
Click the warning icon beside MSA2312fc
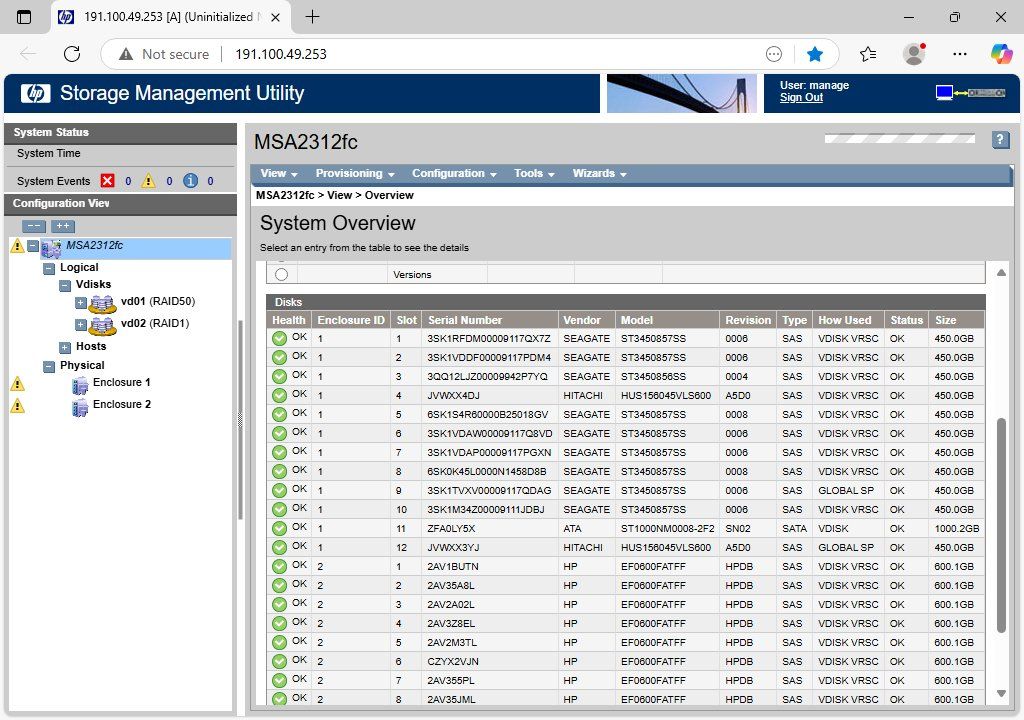click(x=18, y=246)
